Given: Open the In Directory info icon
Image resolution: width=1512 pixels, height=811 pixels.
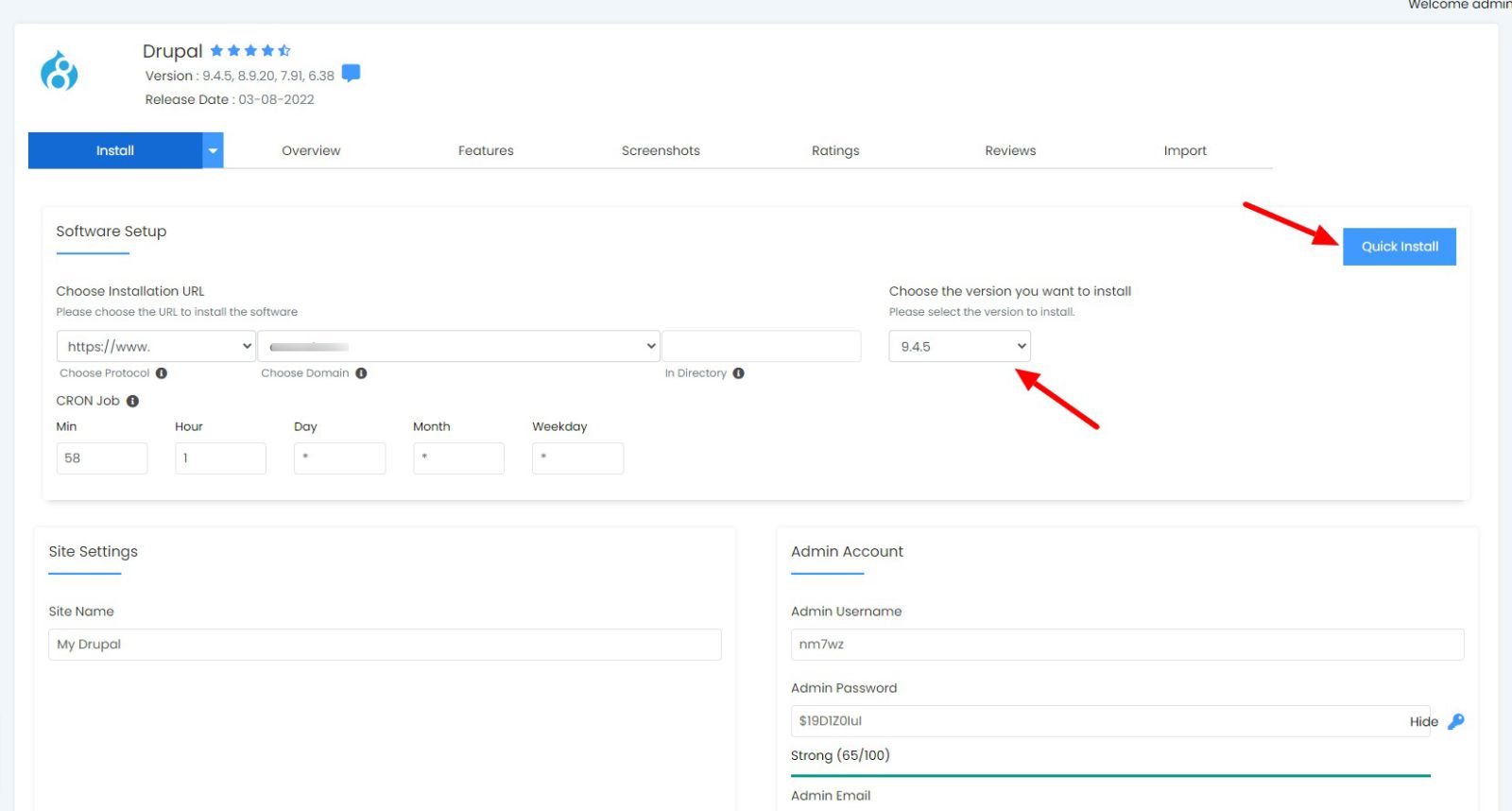Looking at the screenshot, I should 738,373.
